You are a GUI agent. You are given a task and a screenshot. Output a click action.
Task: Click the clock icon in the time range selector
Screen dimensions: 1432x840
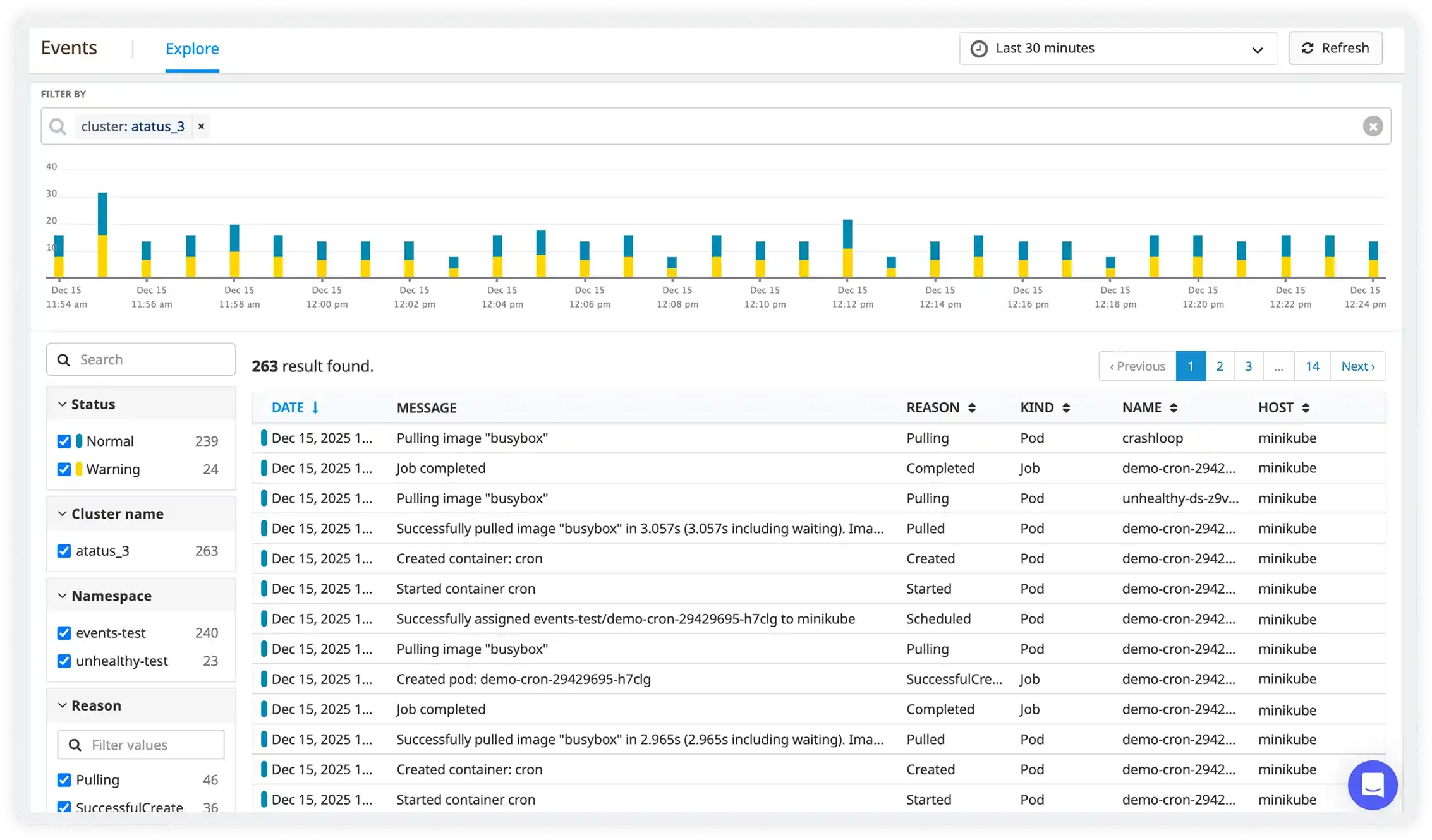point(980,48)
